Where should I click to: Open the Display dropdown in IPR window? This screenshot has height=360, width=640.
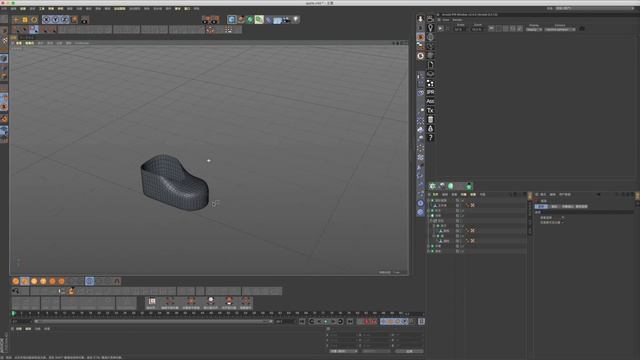(533, 29)
